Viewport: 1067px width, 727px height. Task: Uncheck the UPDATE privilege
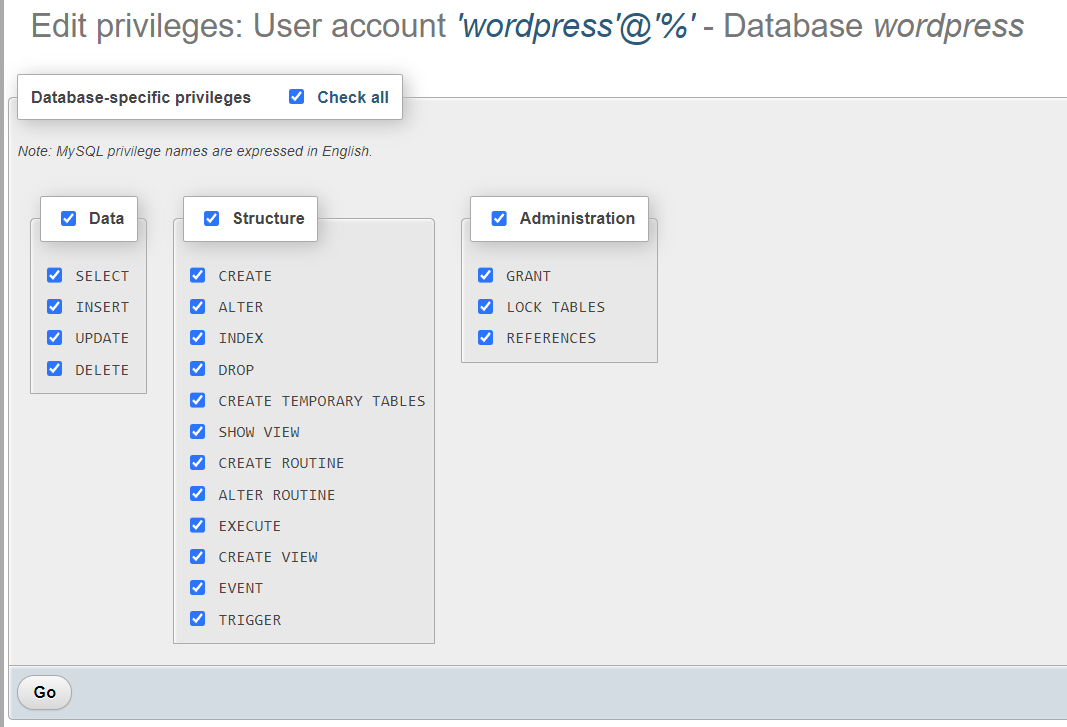coord(54,338)
